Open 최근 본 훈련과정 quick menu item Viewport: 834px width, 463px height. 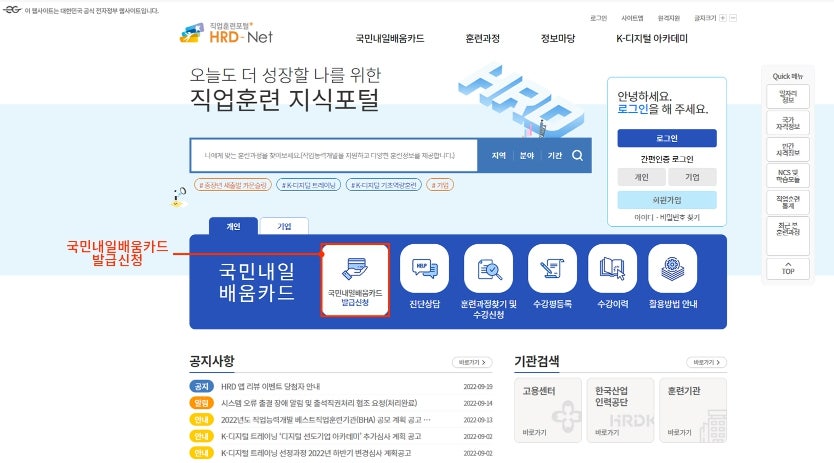pyautogui.click(x=788, y=235)
